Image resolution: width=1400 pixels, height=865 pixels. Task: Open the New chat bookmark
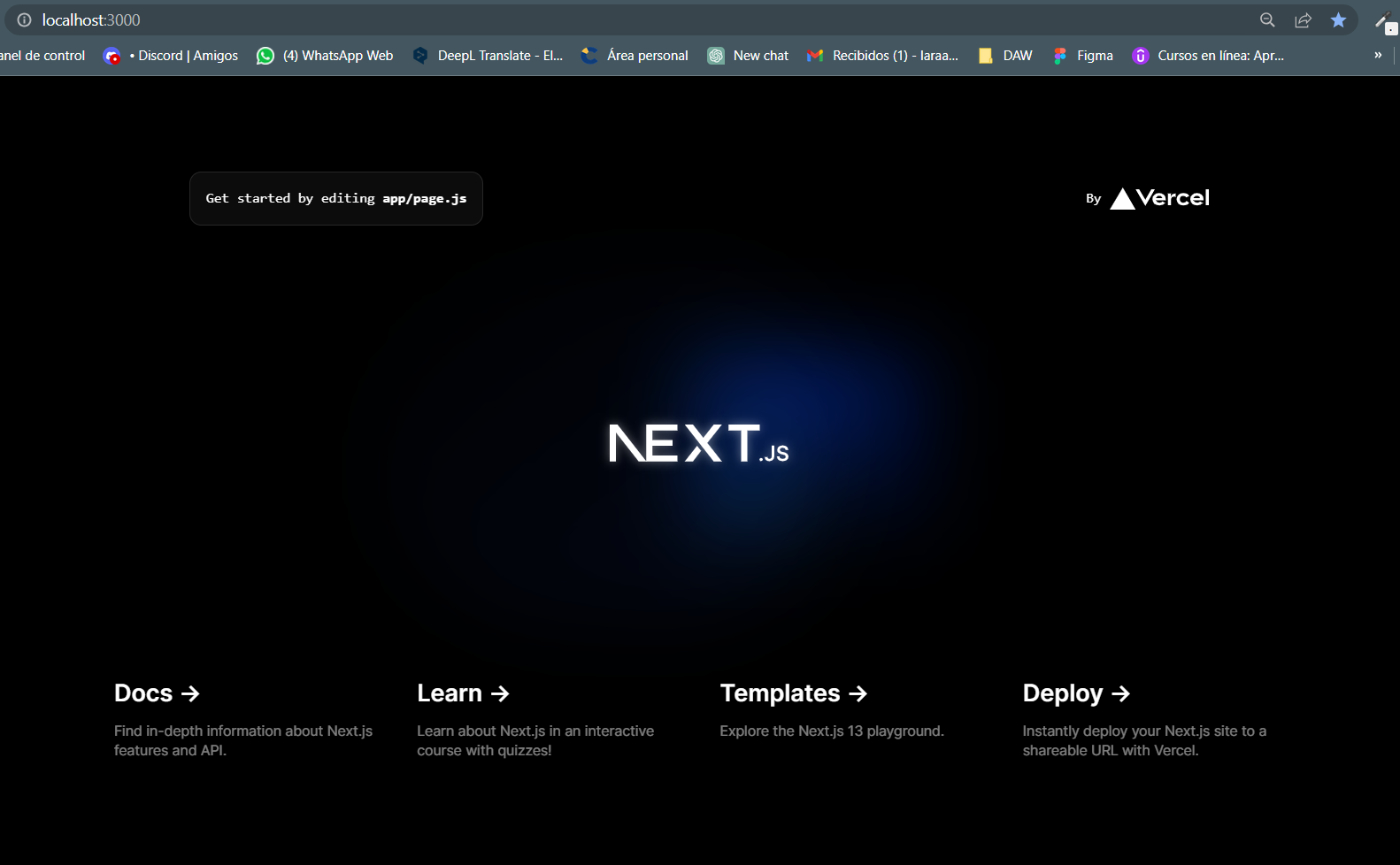pyautogui.click(x=748, y=55)
